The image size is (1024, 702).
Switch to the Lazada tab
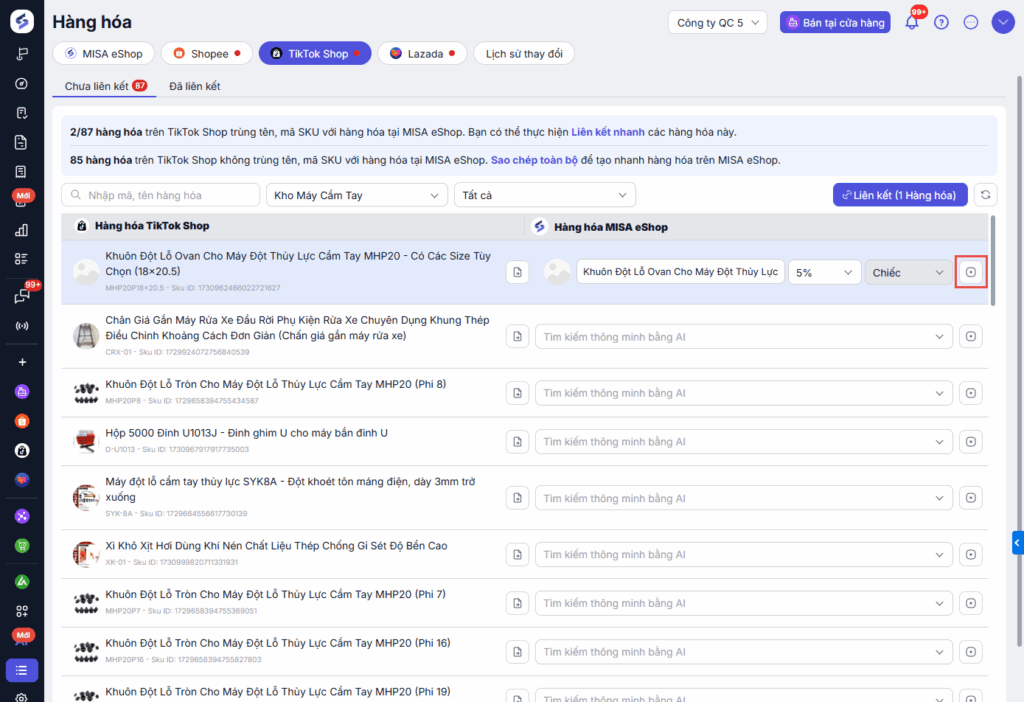tap(422, 54)
